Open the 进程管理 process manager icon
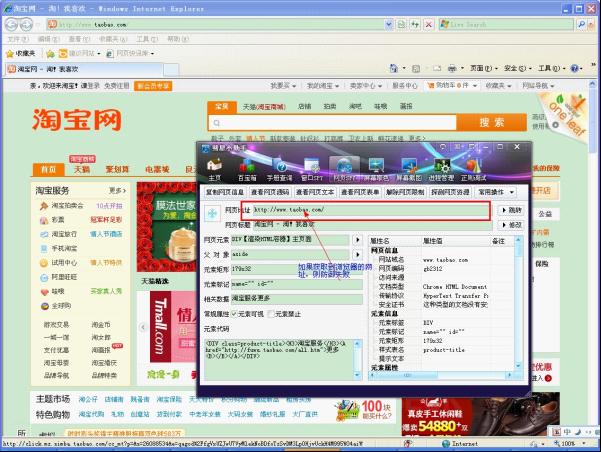The width and height of the screenshot is (601, 452). point(441,170)
